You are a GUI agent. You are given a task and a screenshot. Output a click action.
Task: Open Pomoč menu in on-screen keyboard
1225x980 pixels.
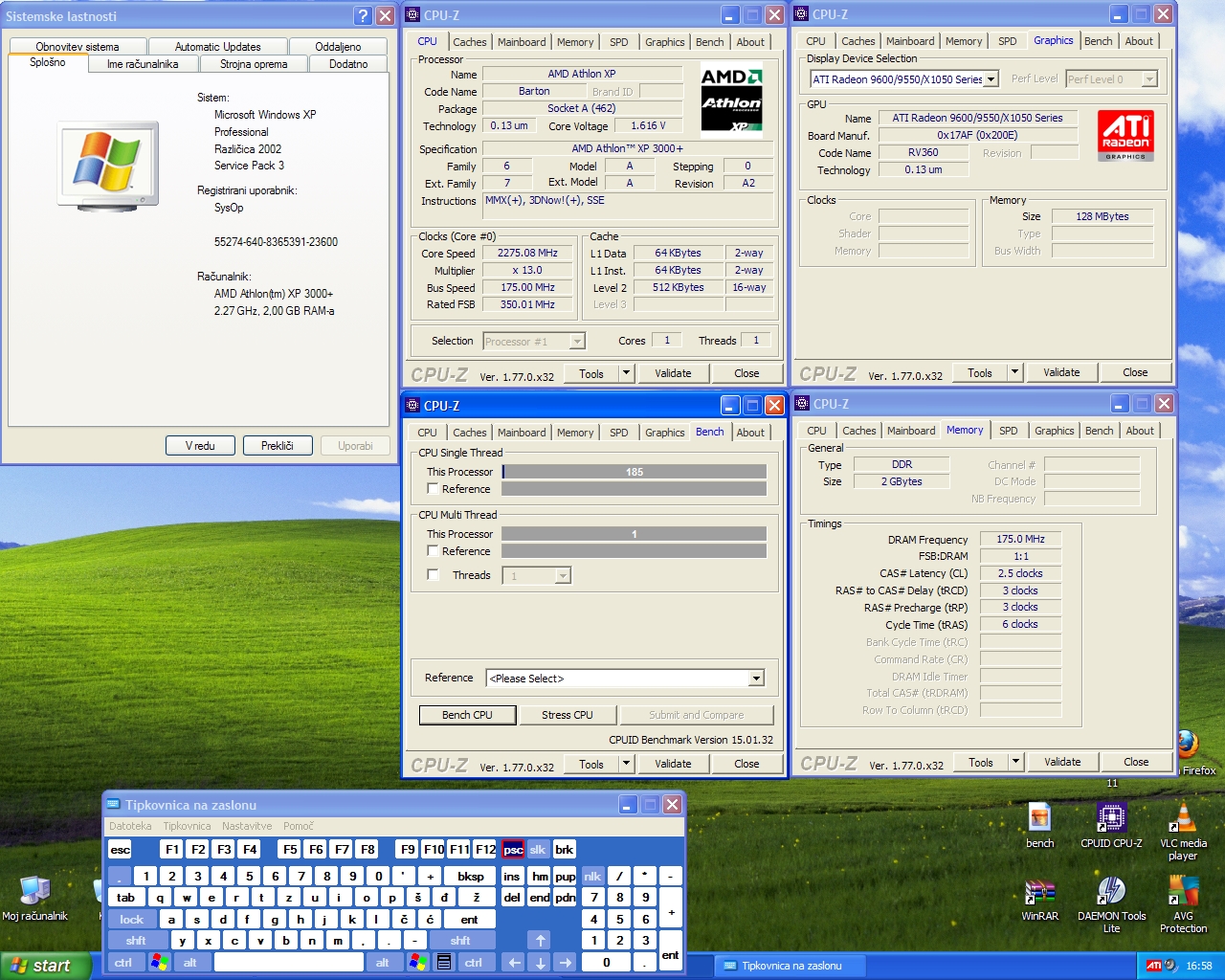(x=299, y=826)
